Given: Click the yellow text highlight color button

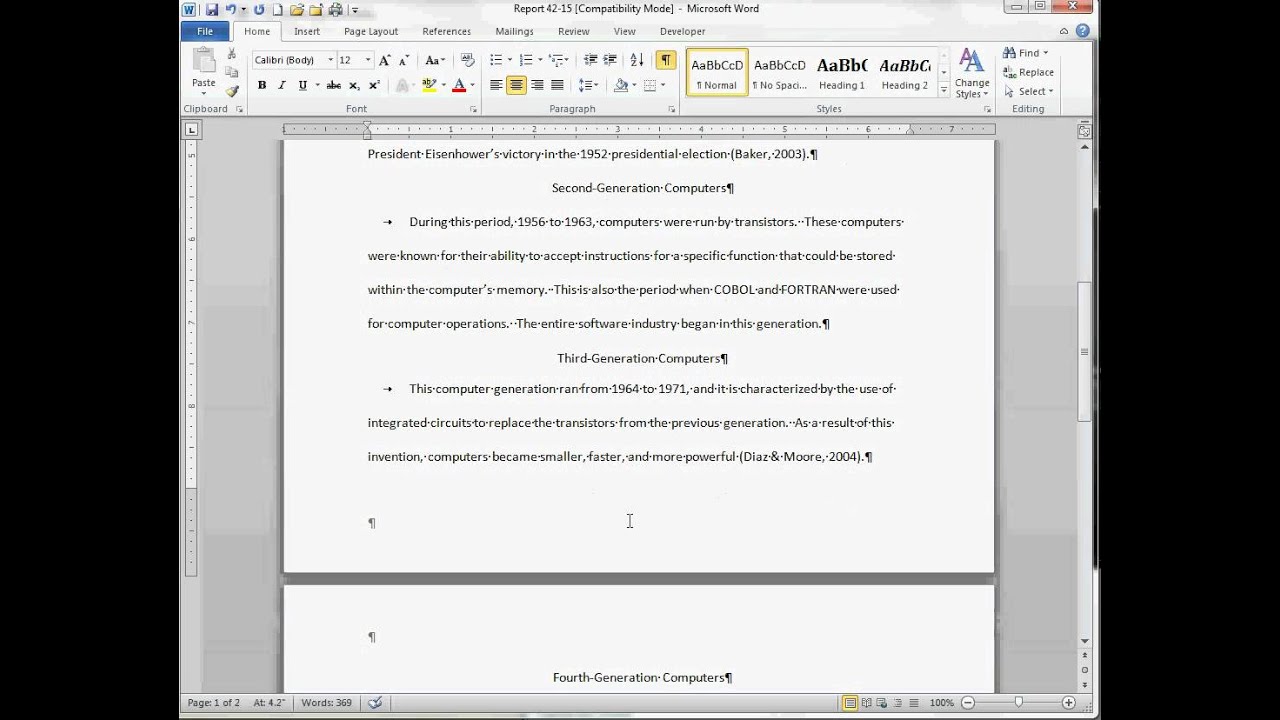Looking at the screenshot, I should (430, 85).
